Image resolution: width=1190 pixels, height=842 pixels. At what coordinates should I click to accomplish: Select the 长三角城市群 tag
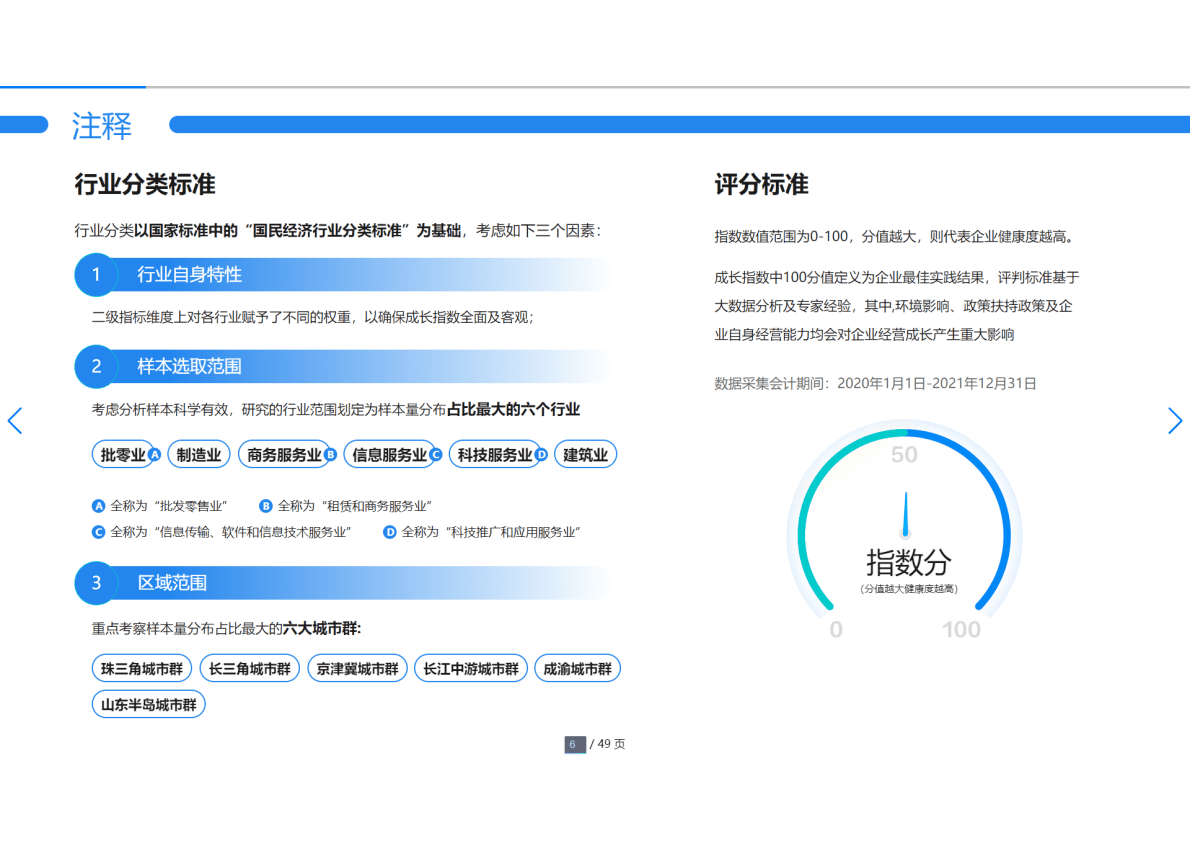(x=249, y=668)
